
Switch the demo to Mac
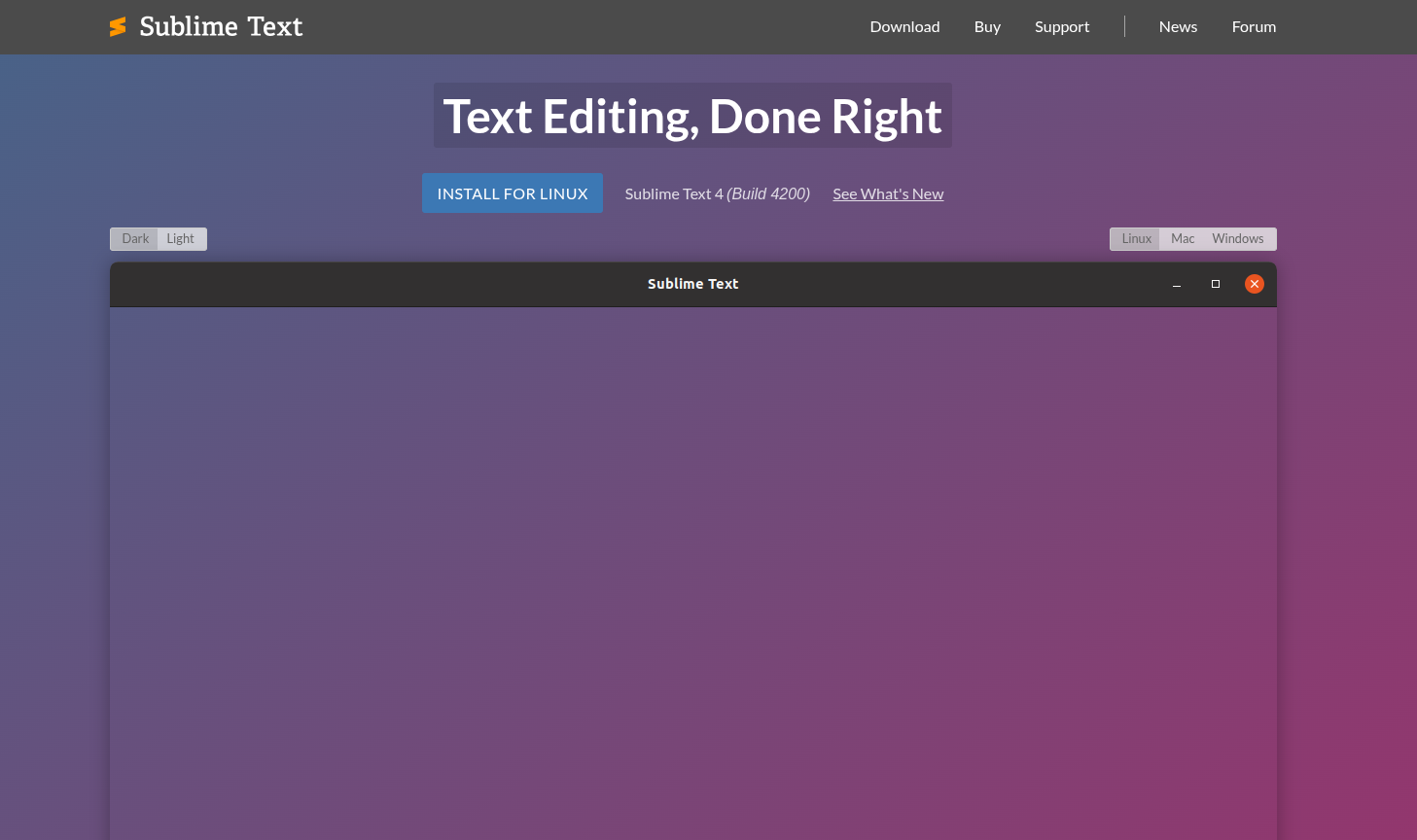pyautogui.click(x=1182, y=238)
